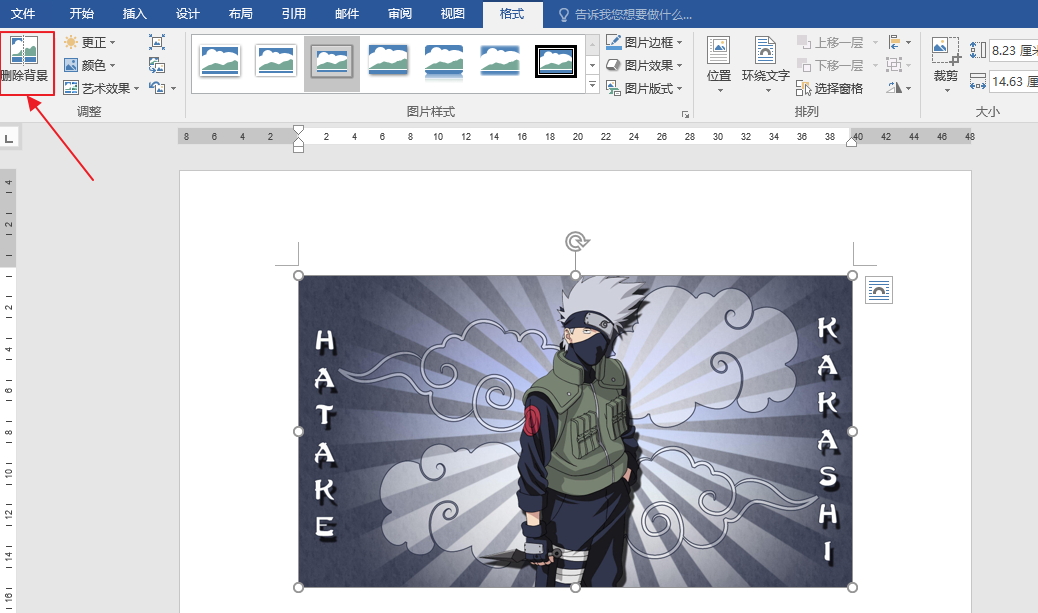
Task: Switch to the View (视图) tab
Action: 452,14
